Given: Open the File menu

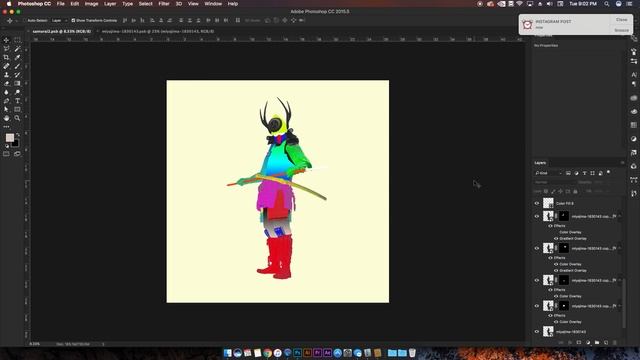Looking at the screenshot, I should click(61, 4).
